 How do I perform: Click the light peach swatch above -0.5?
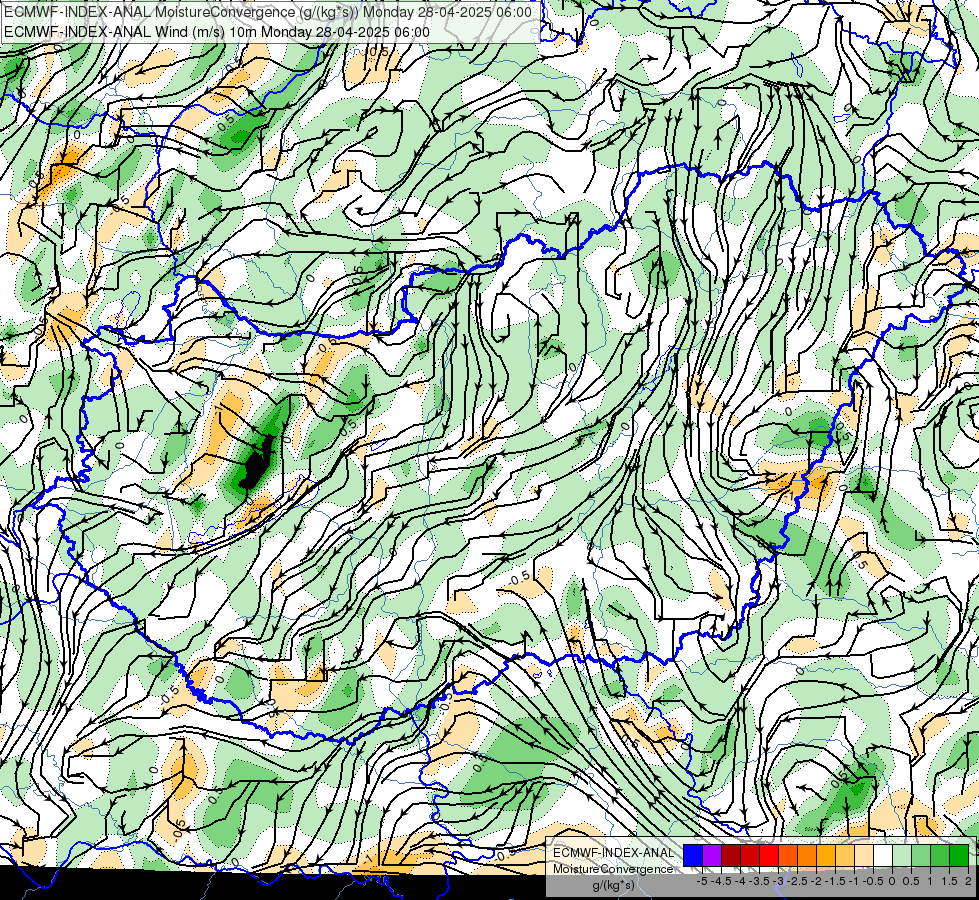click(x=863, y=855)
